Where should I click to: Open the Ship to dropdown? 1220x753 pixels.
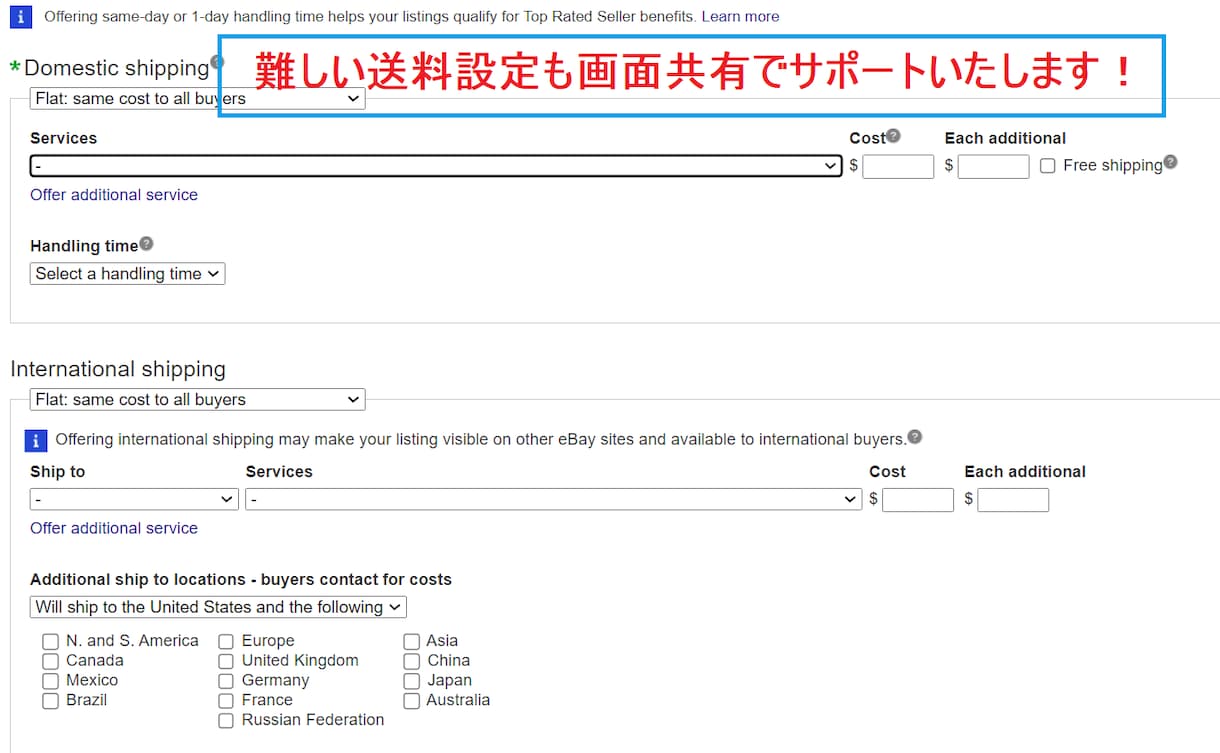tap(134, 499)
